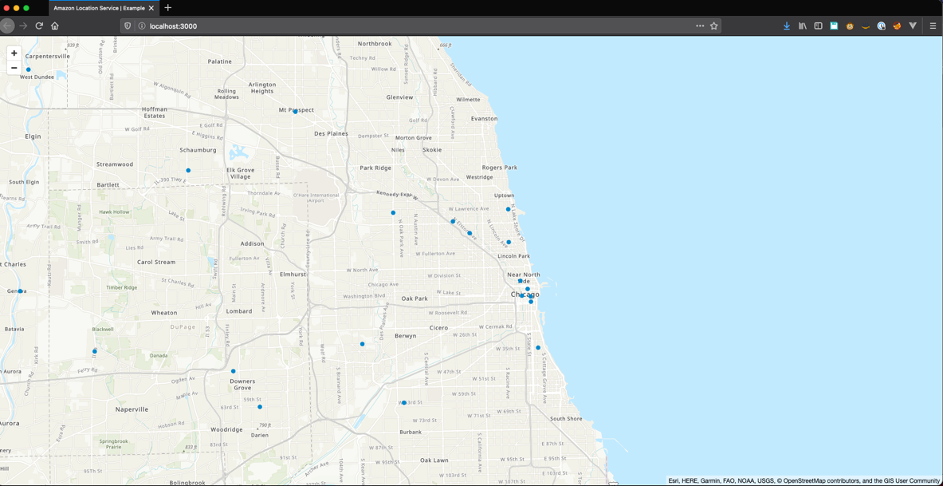
Task: Click the Elmhurst label
Action: pyautogui.click(x=293, y=274)
